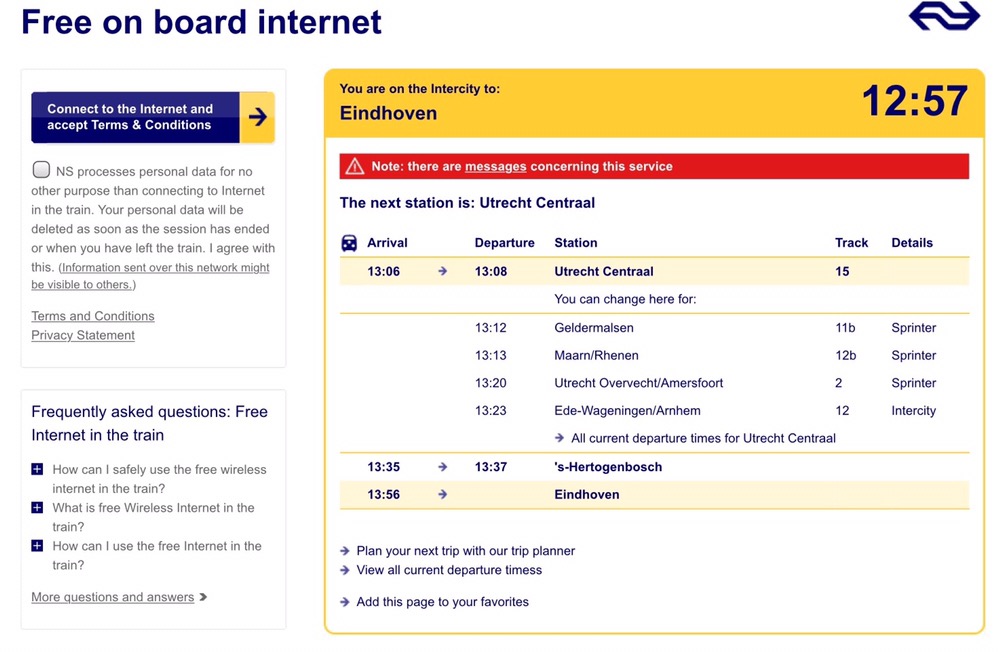Click the "messages" link in red banner
Screen dimensions: 1000x652
tap(495, 167)
